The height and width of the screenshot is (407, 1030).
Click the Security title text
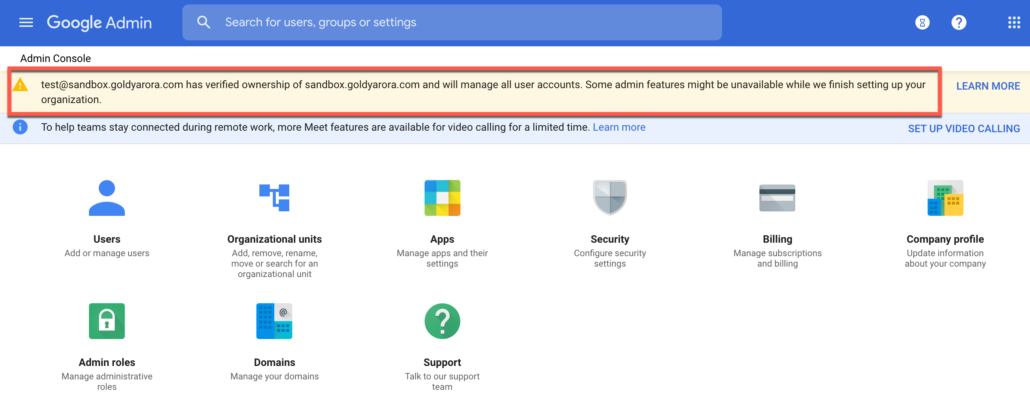610,240
